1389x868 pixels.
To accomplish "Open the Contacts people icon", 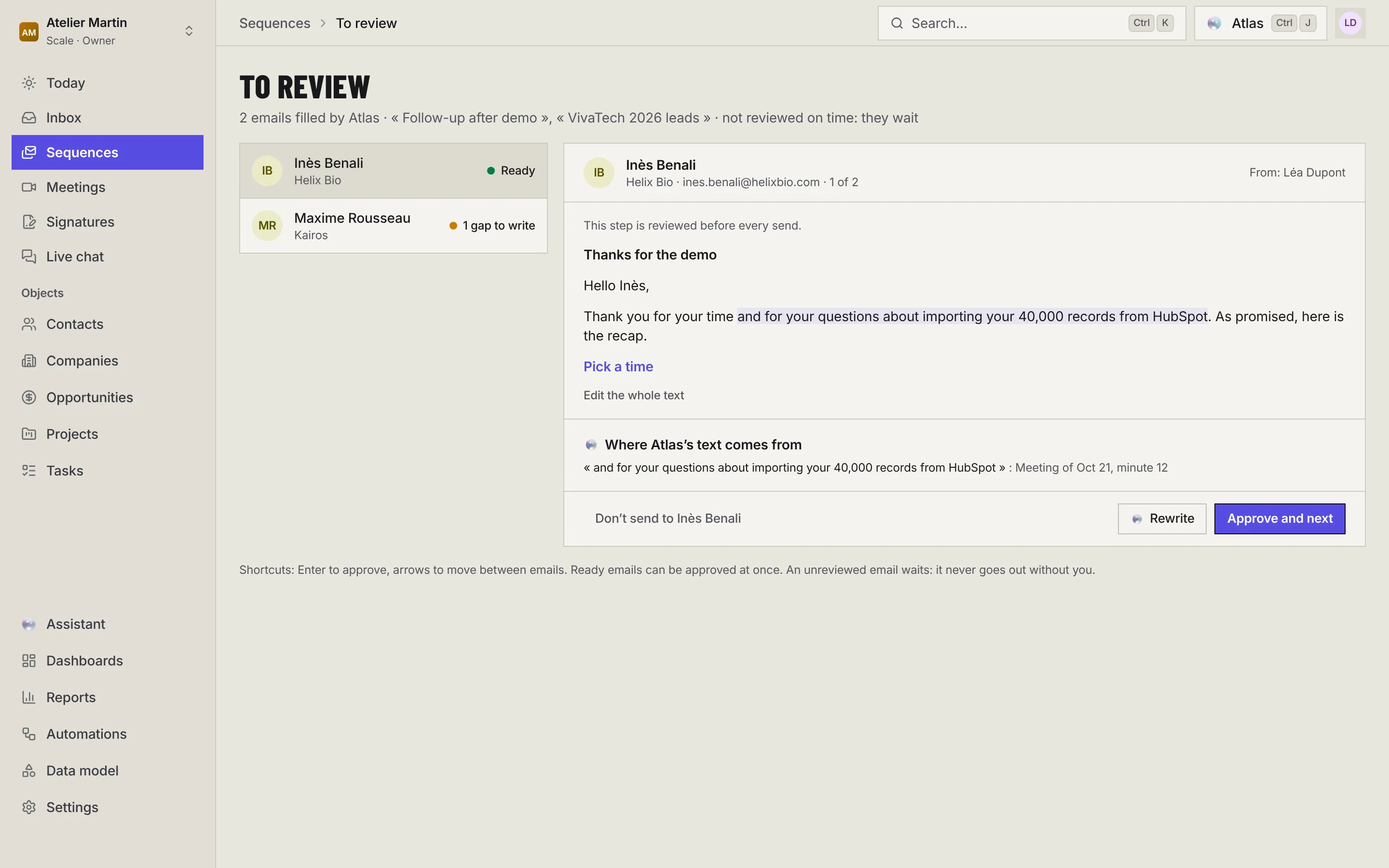I will [x=29, y=325].
